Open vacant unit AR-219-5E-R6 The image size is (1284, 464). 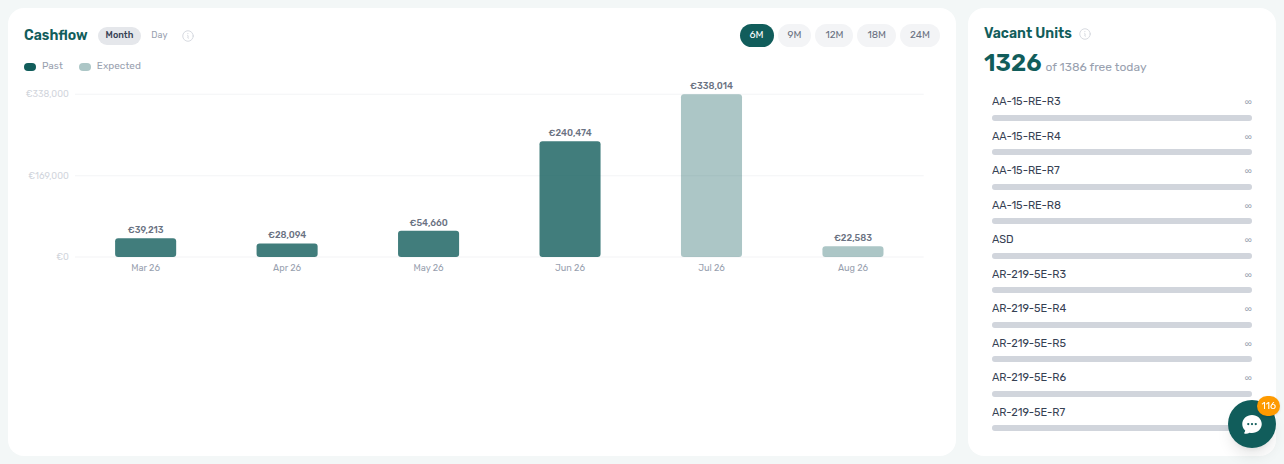(x=1029, y=377)
